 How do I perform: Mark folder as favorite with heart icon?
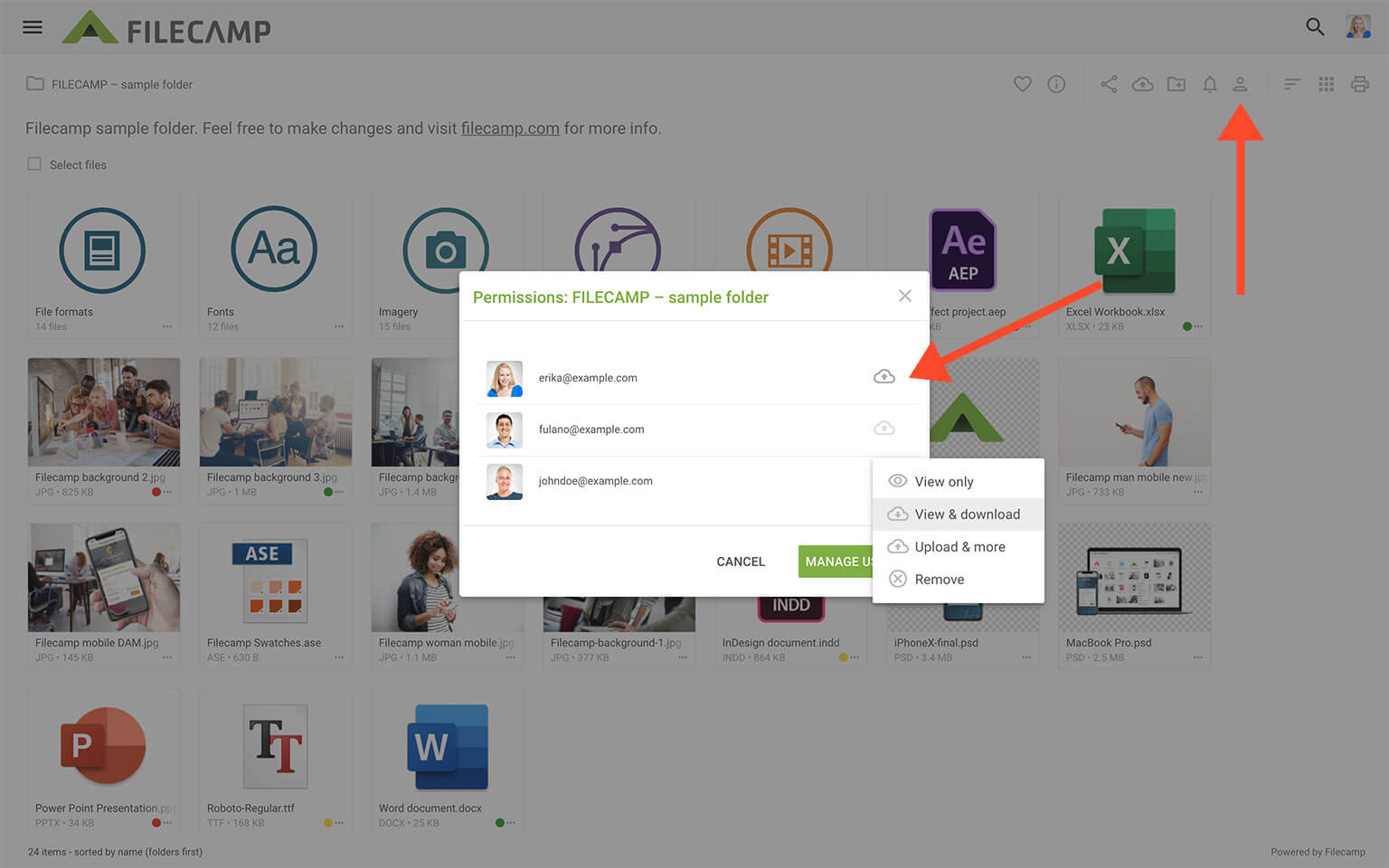[1022, 84]
